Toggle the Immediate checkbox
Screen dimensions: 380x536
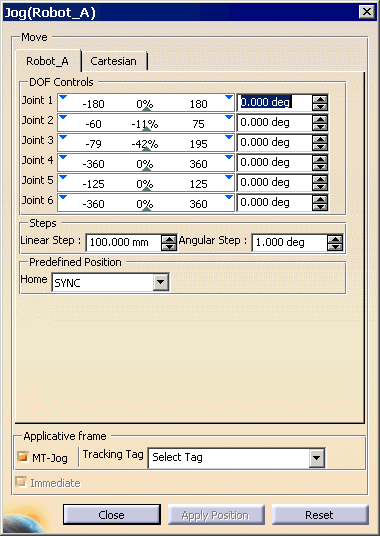coord(21,482)
